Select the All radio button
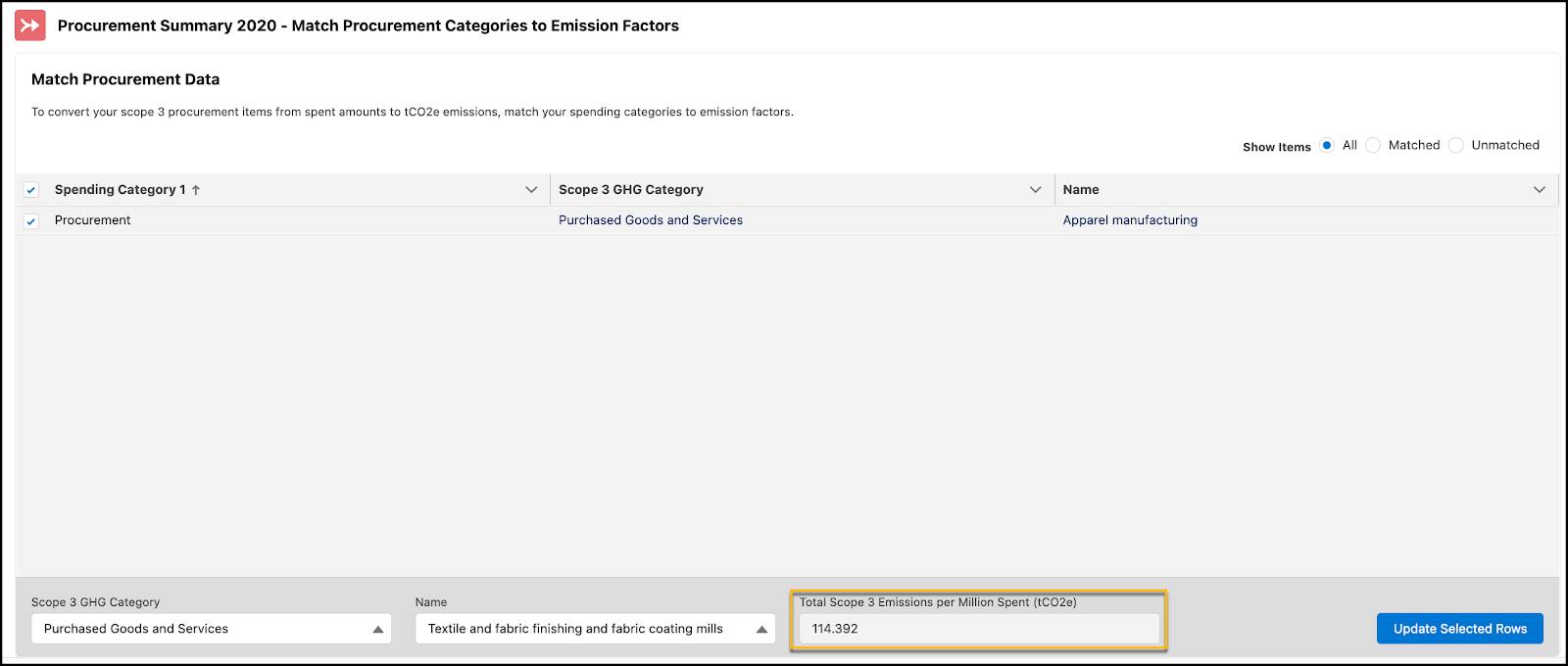Image resolution: width=1568 pixels, height=666 pixels. pos(1327,146)
